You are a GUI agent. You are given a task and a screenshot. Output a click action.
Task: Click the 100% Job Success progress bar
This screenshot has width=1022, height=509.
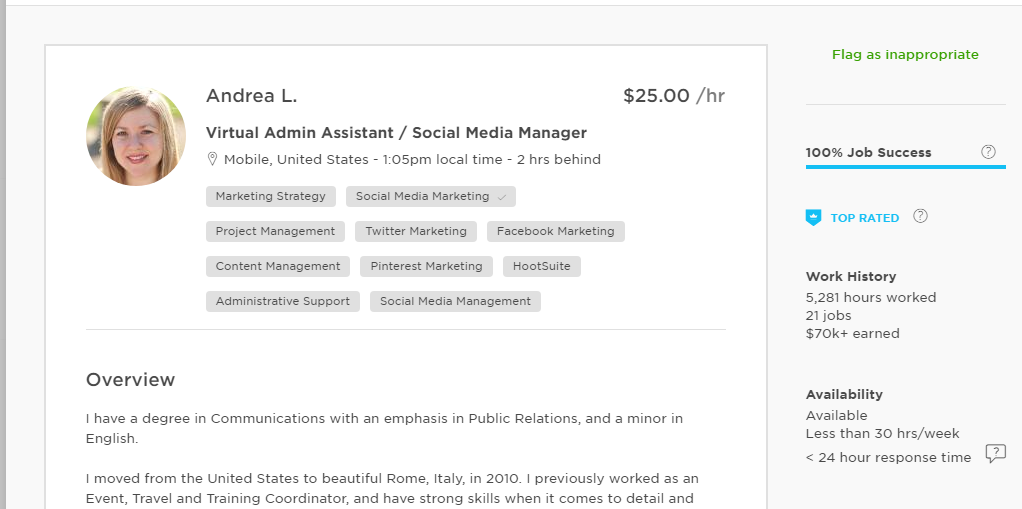click(x=905, y=167)
